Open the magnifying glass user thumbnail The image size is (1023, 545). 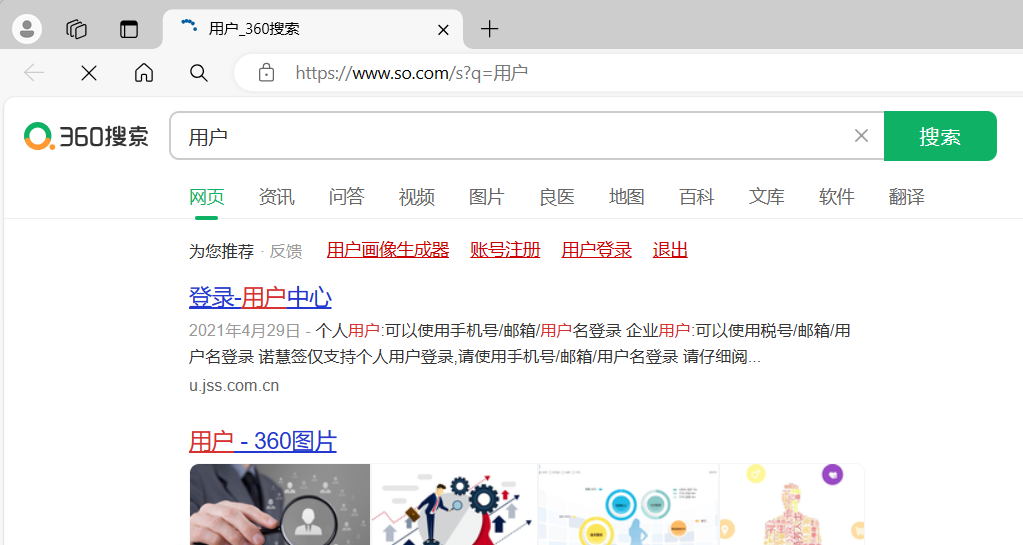(280, 505)
